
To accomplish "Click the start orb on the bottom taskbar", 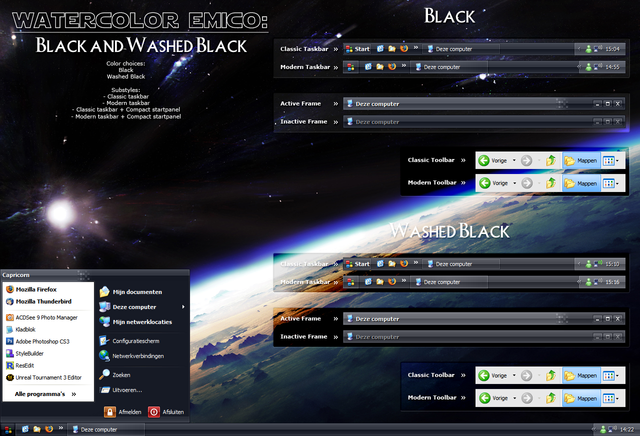I will [8, 429].
